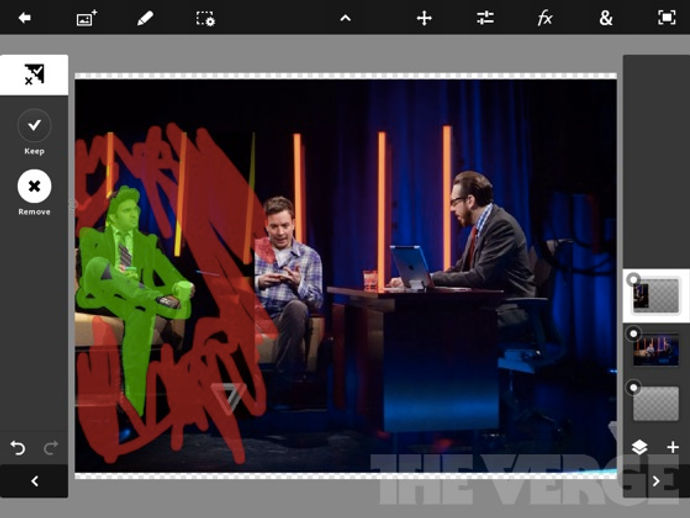Tap the back arrow in the top bar

point(25,18)
